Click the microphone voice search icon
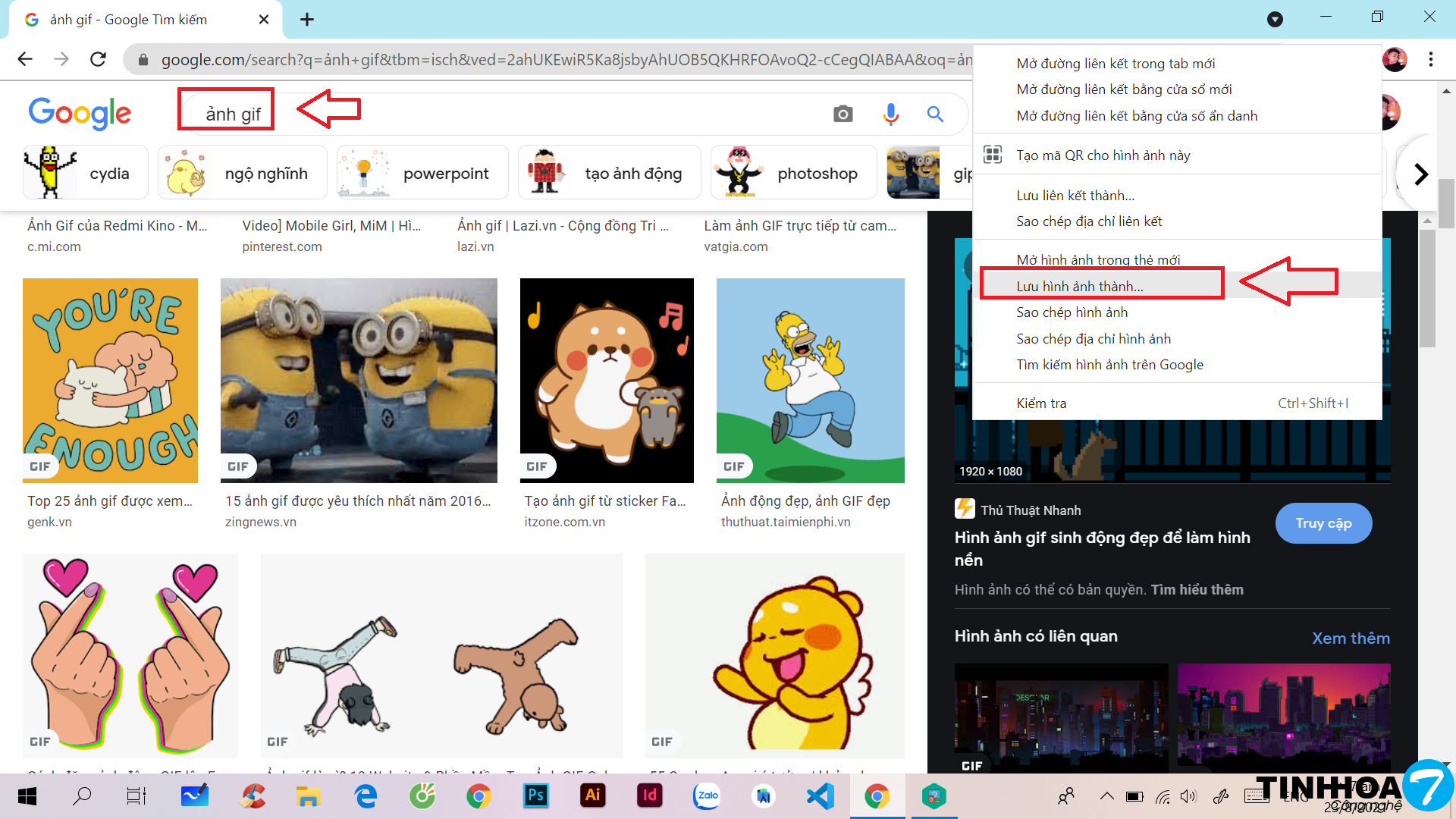Image resolution: width=1456 pixels, height=819 pixels. tap(890, 114)
